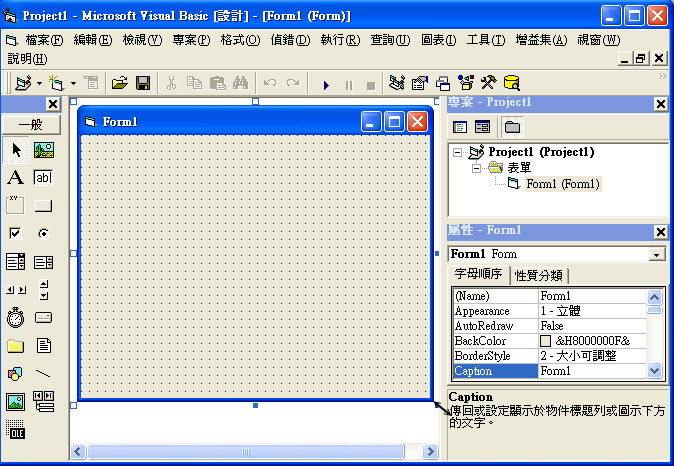This screenshot has width=674, height=466.
Task: Select the Label tool (letter A)
Action: [16, 178]
